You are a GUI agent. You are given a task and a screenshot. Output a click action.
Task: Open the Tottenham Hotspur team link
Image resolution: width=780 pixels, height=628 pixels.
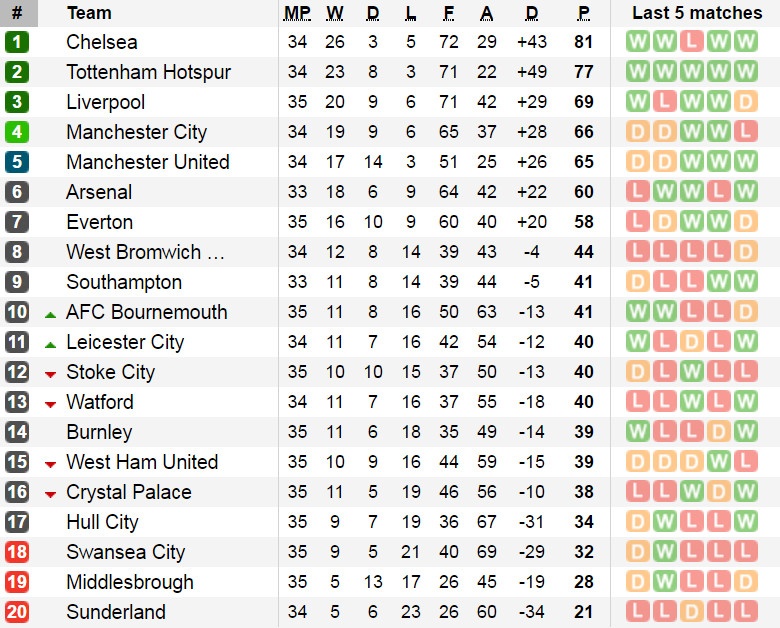[148, 72]
